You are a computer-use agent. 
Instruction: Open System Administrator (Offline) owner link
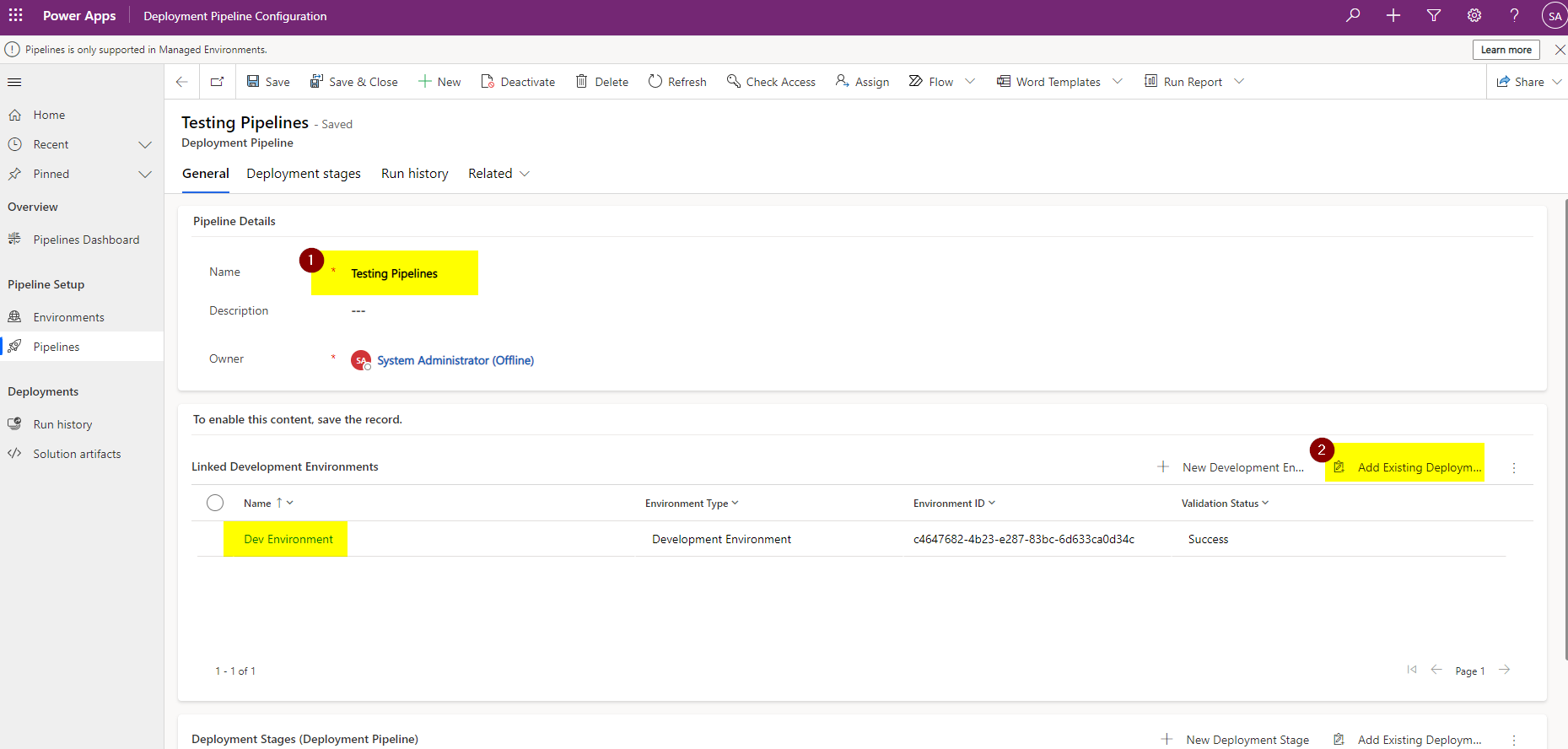[455, 360]
